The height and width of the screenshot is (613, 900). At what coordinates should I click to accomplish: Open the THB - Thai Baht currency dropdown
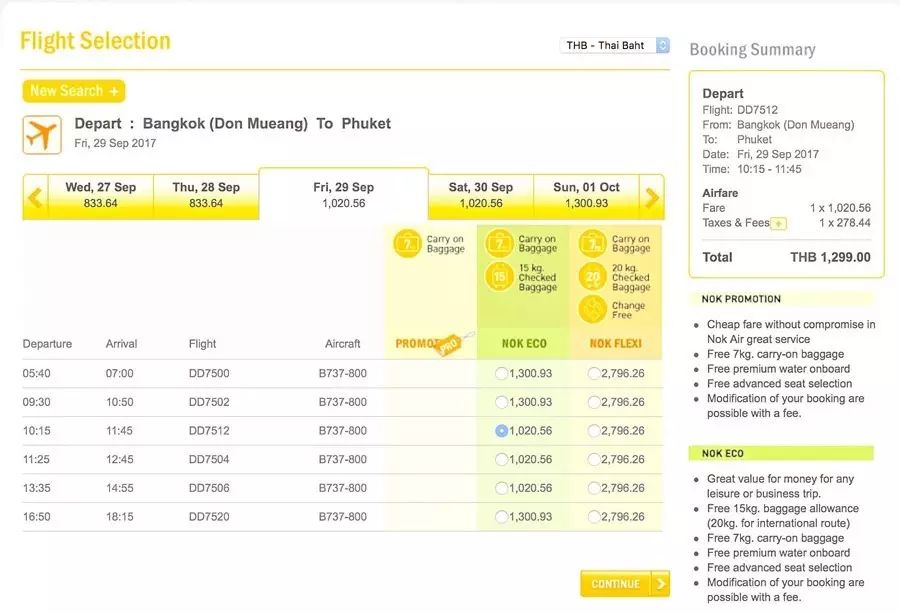tap(615, 45)
